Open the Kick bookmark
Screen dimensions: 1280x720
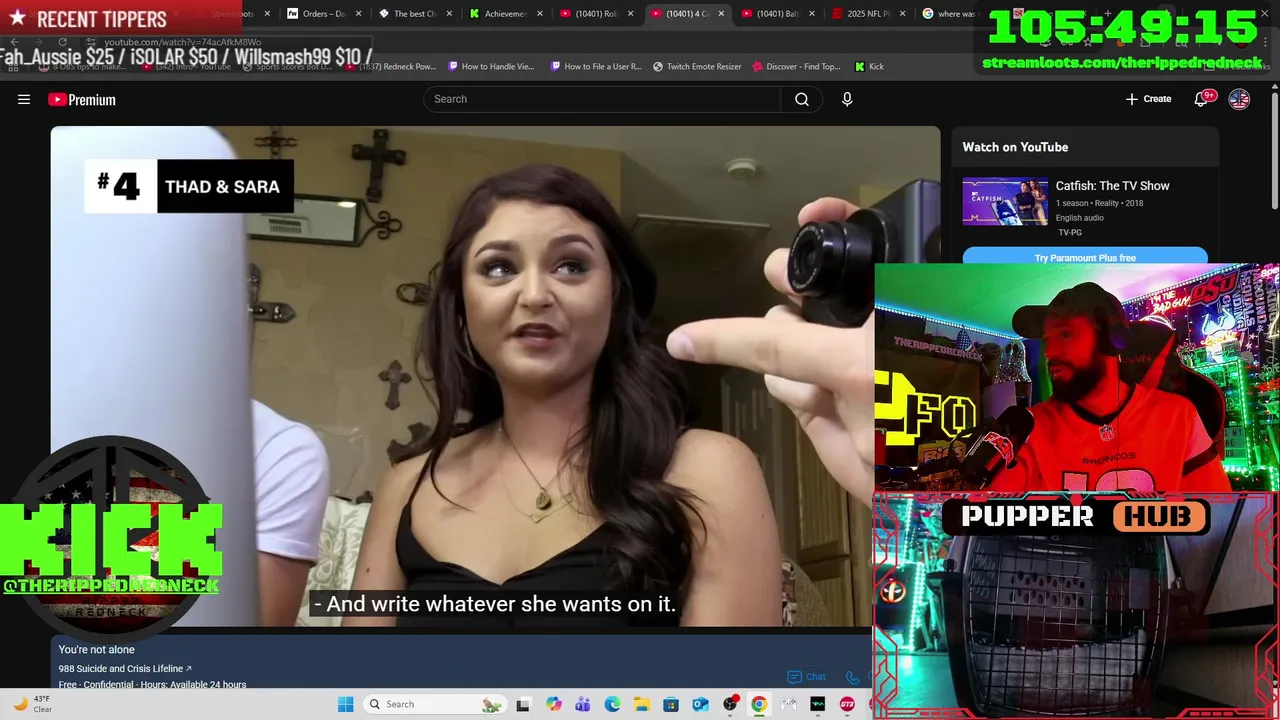869,67
